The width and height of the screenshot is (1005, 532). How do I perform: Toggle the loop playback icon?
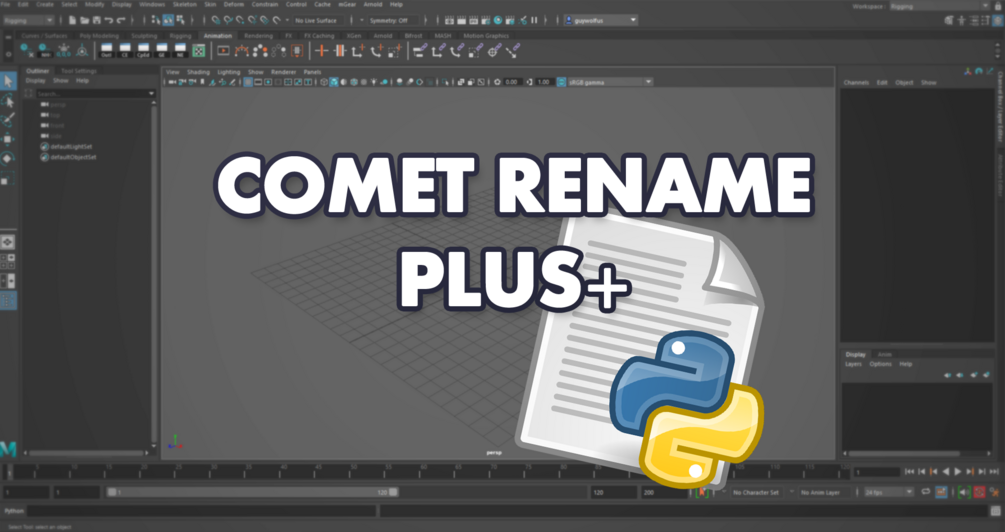(926, 492)
